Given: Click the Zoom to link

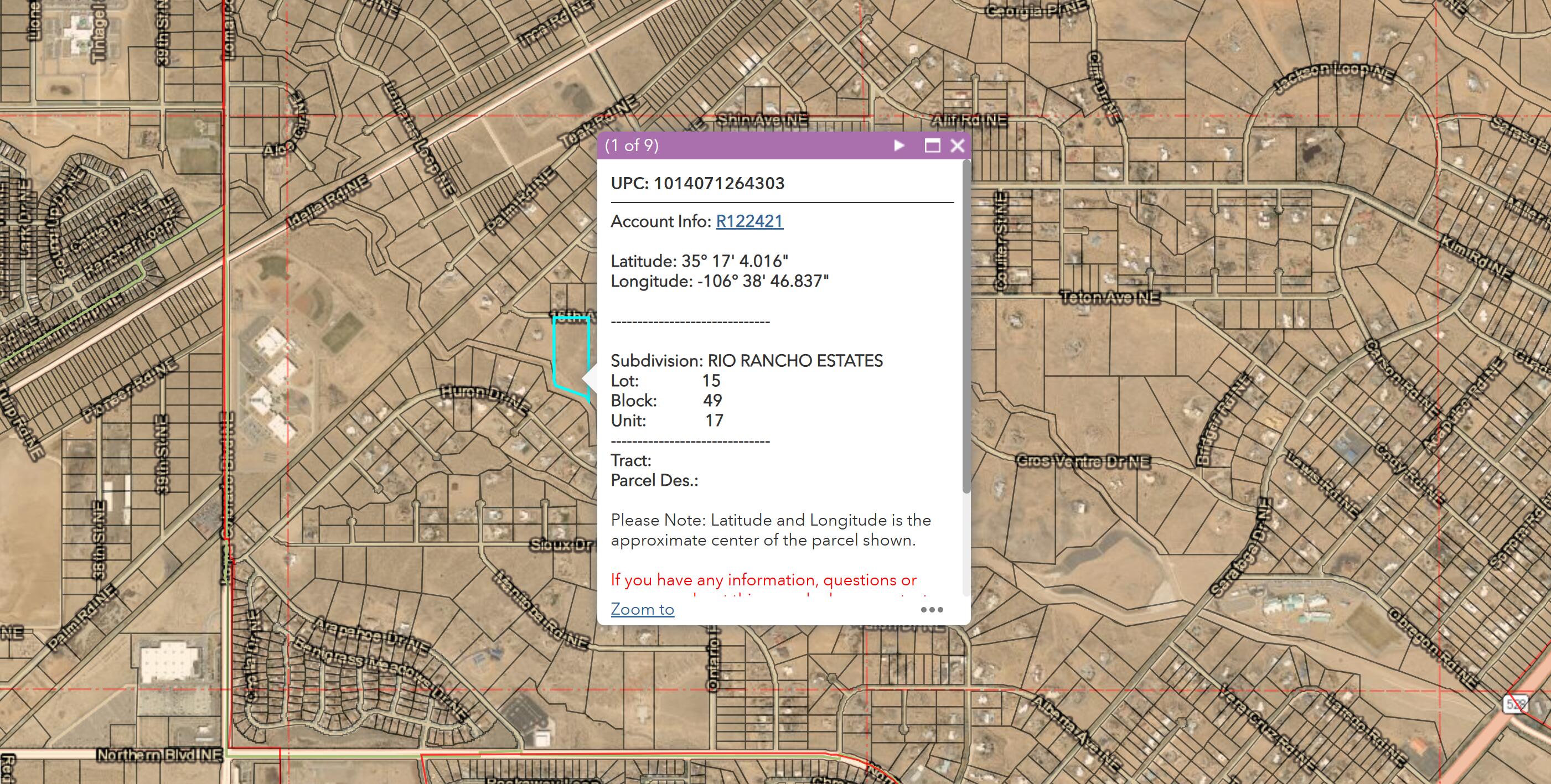Looking at the screenshot, I should pos(643,610).
